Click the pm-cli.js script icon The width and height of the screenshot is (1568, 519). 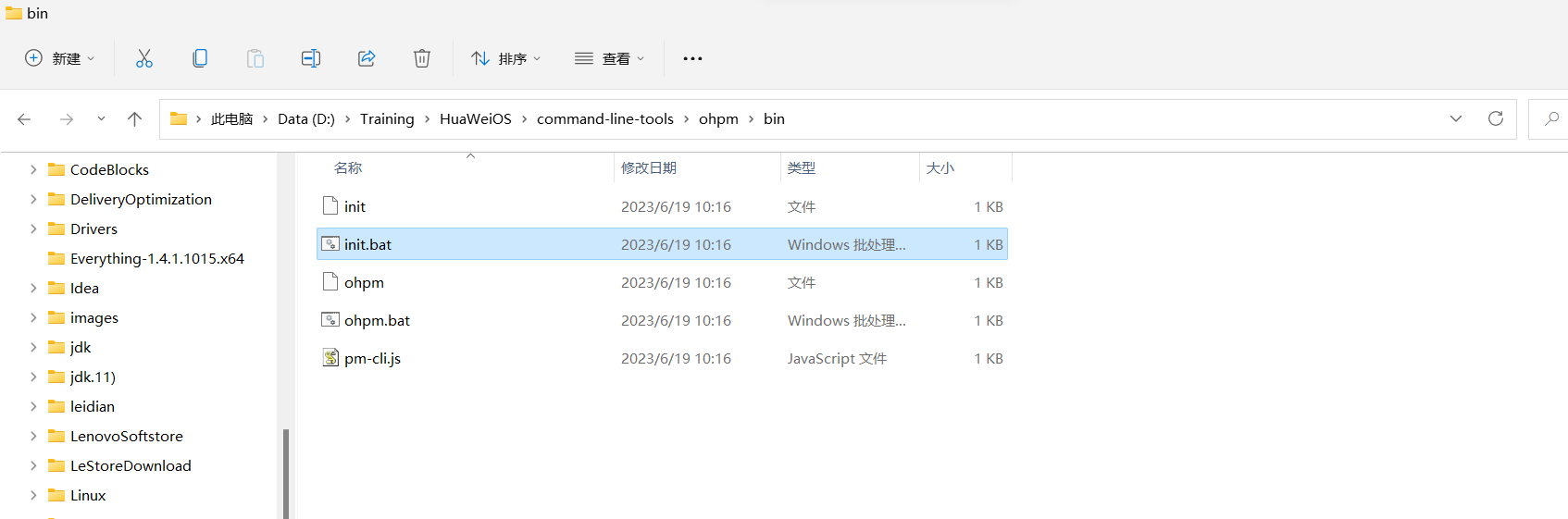click(330, 357)
